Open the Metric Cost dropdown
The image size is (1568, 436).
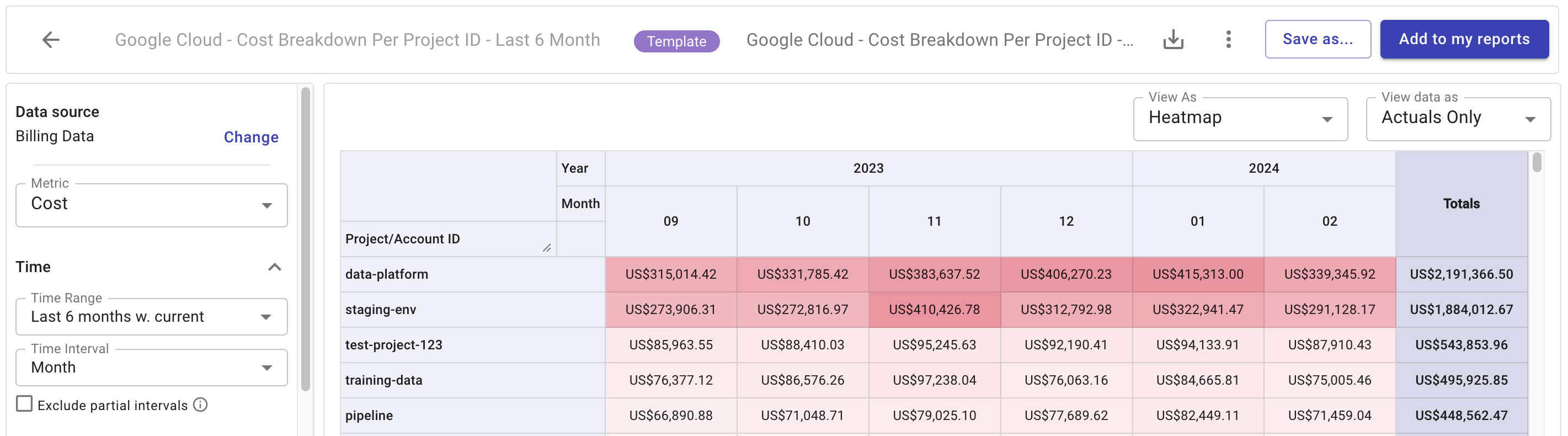pyautogui.click(x=152, y=205)
